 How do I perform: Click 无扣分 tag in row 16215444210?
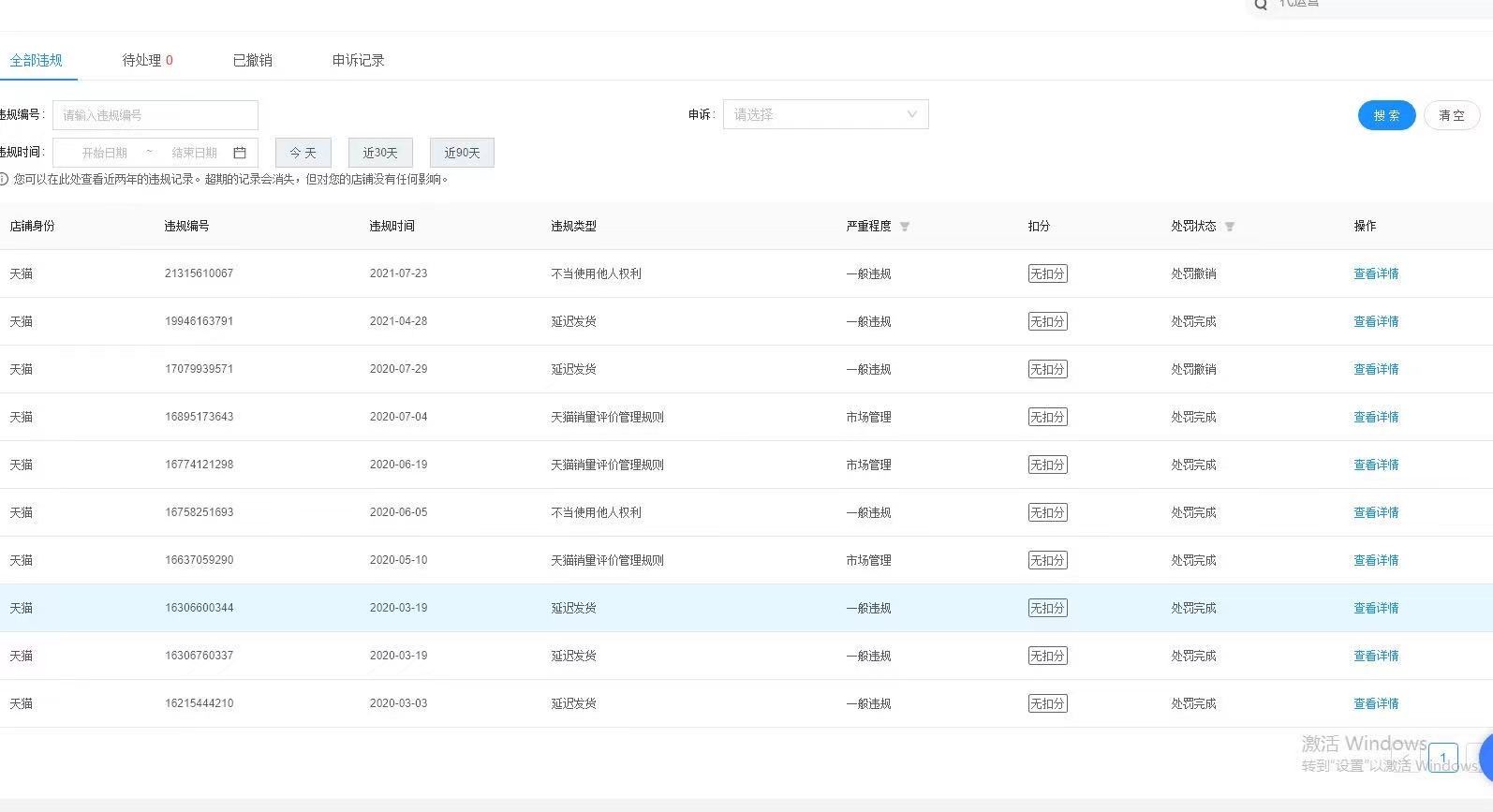[x=1047, y=703]
